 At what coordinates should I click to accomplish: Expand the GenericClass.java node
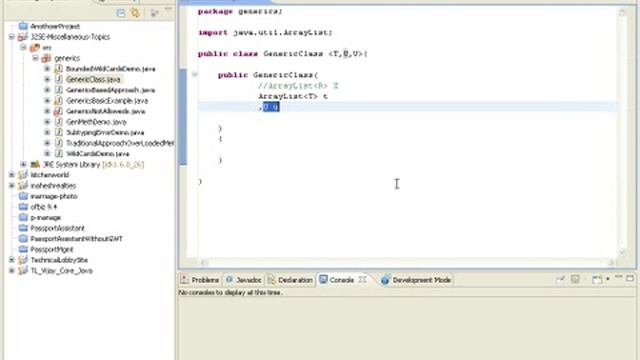(47, 79)
